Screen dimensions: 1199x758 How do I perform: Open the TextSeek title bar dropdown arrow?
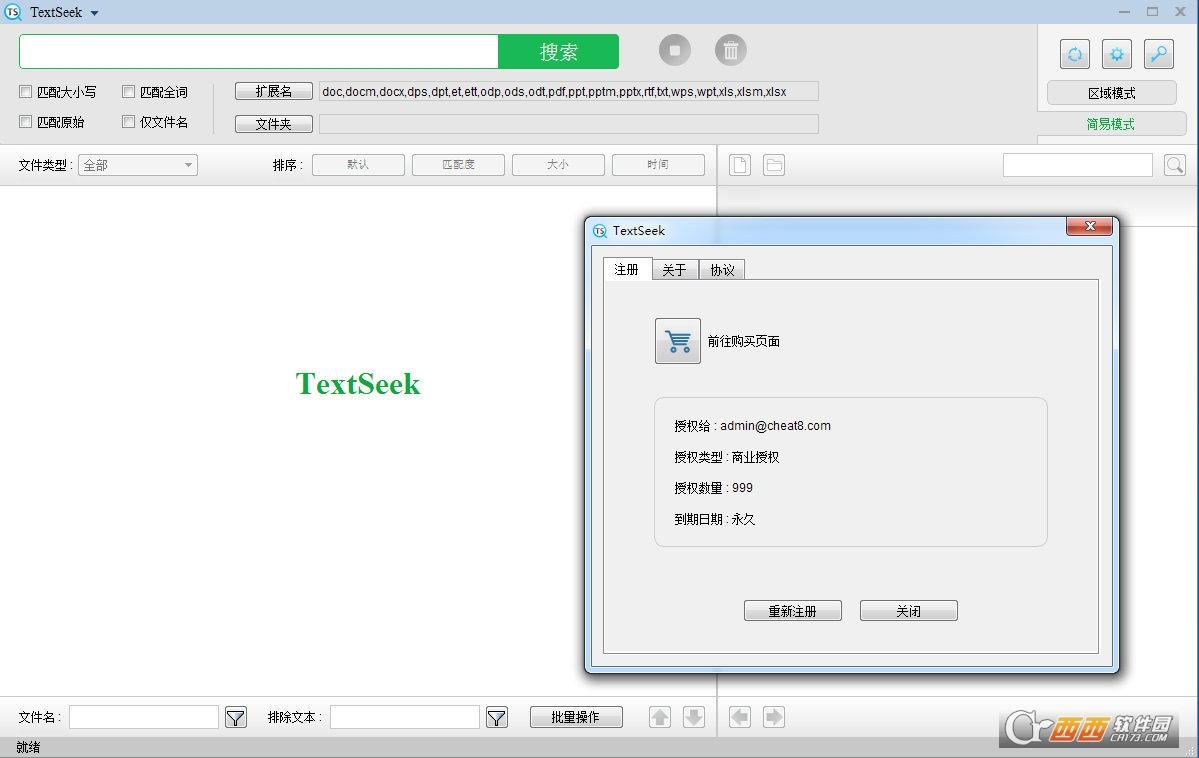pyautogui.click(x=92, y=12)
